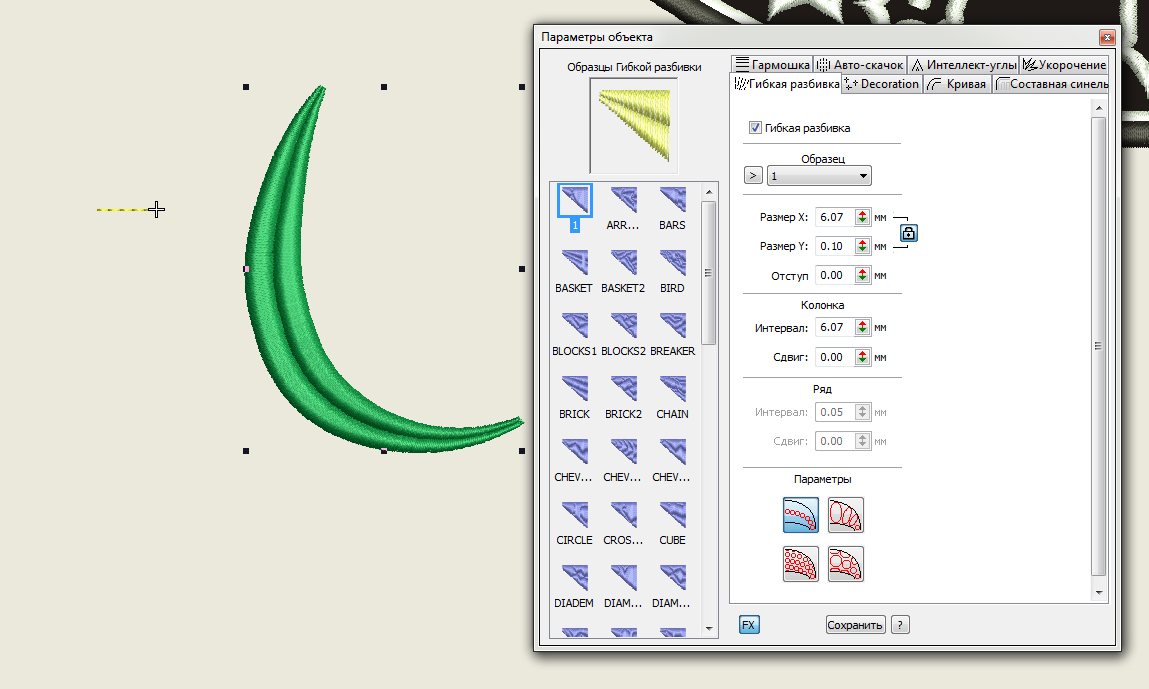This screenshot has height=689, width=1149.
Task: Choose the DIADEM pattern icon
Action: [x=574, y=578]
